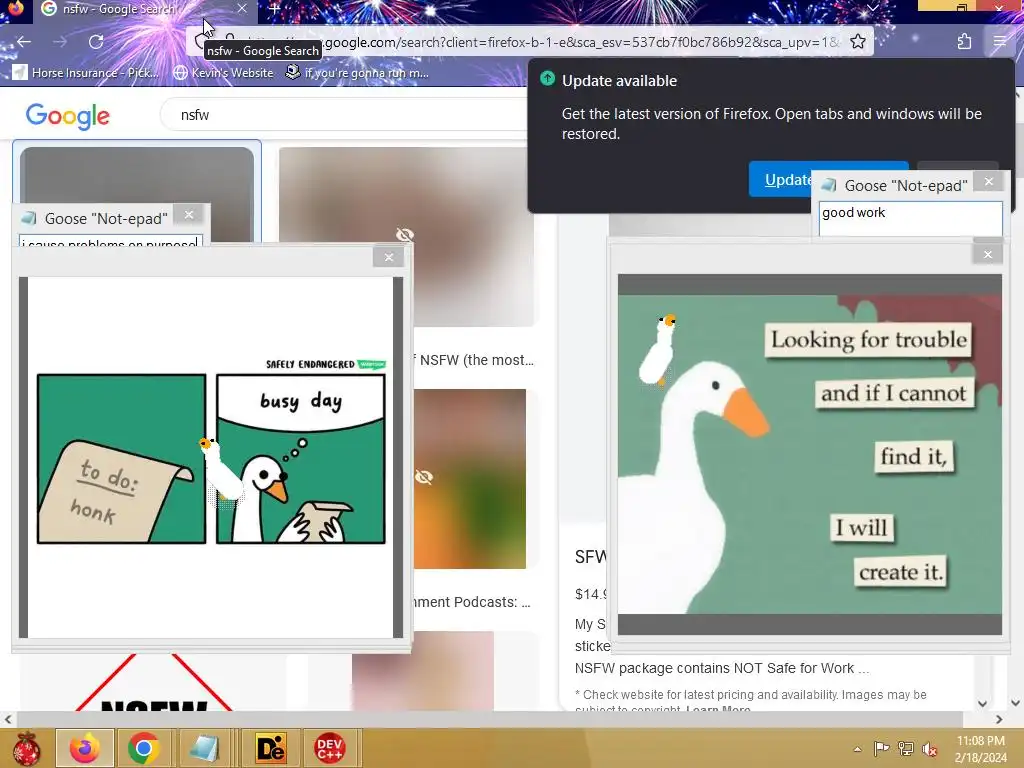Focus the Google search box containing nsfw
The image size is (1024, 768).
(x=346, y=115)
